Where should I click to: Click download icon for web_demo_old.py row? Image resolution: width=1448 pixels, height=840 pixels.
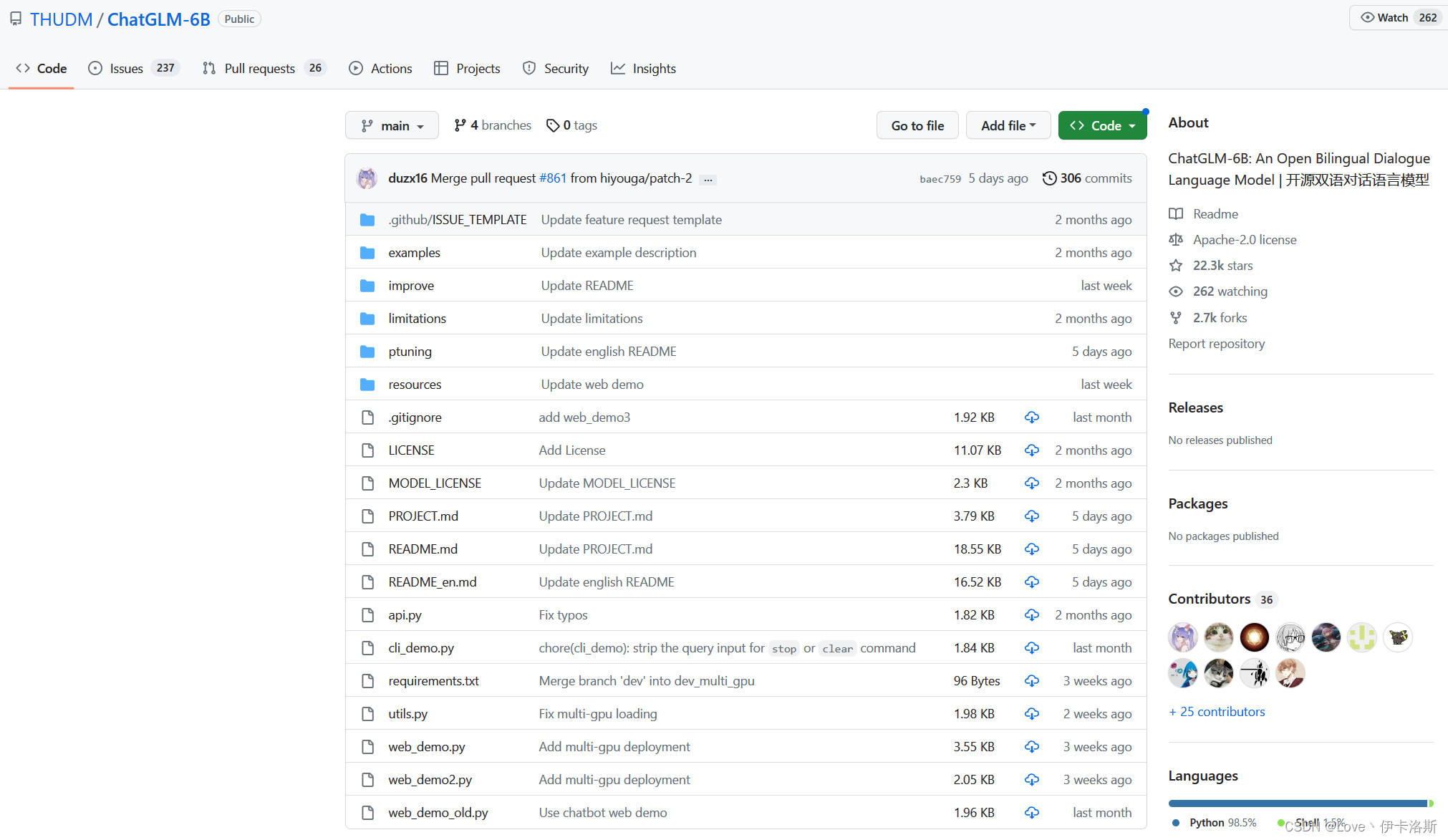[x=1031, y=813]
